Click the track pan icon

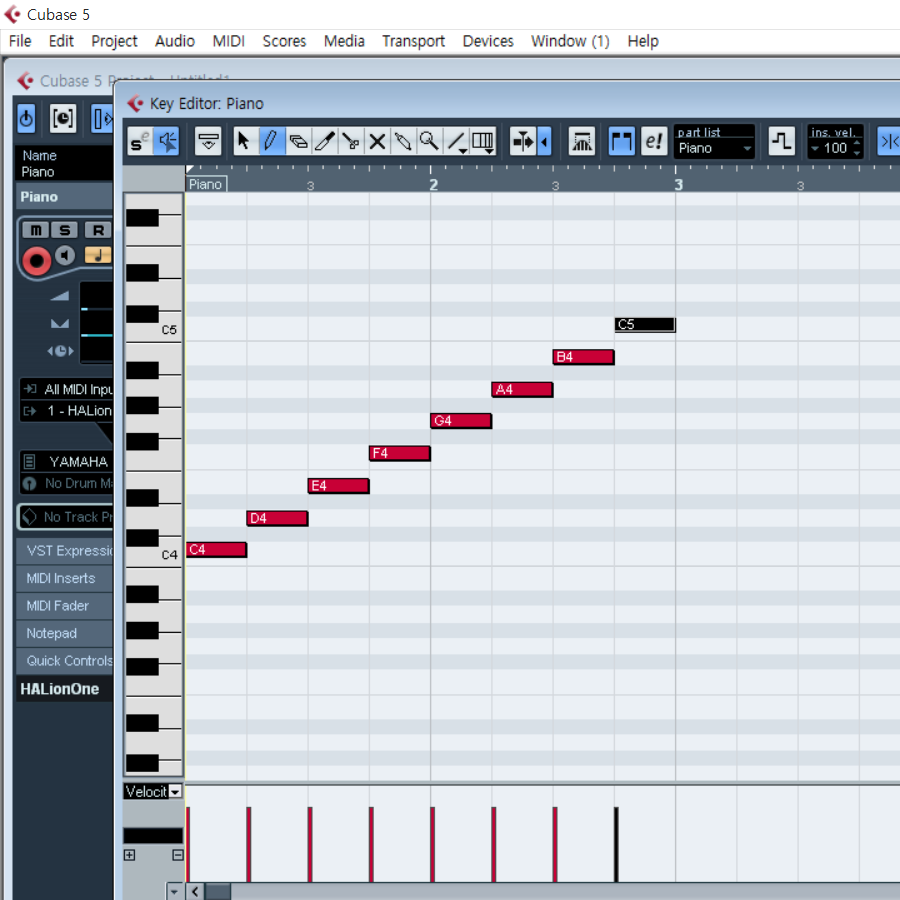pos(60,324)
